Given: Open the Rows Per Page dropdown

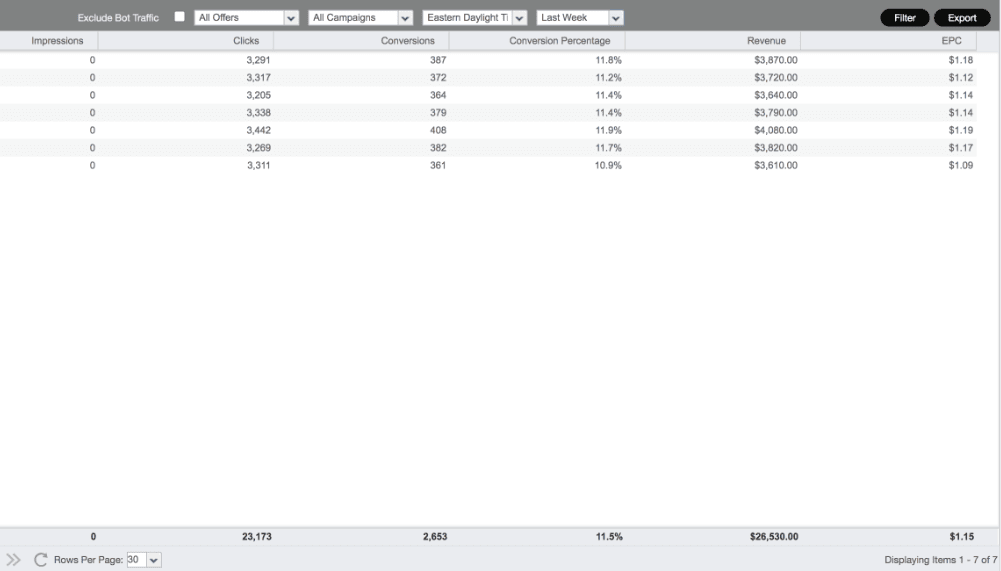Looking at the screenshot, I should point(144,560).
